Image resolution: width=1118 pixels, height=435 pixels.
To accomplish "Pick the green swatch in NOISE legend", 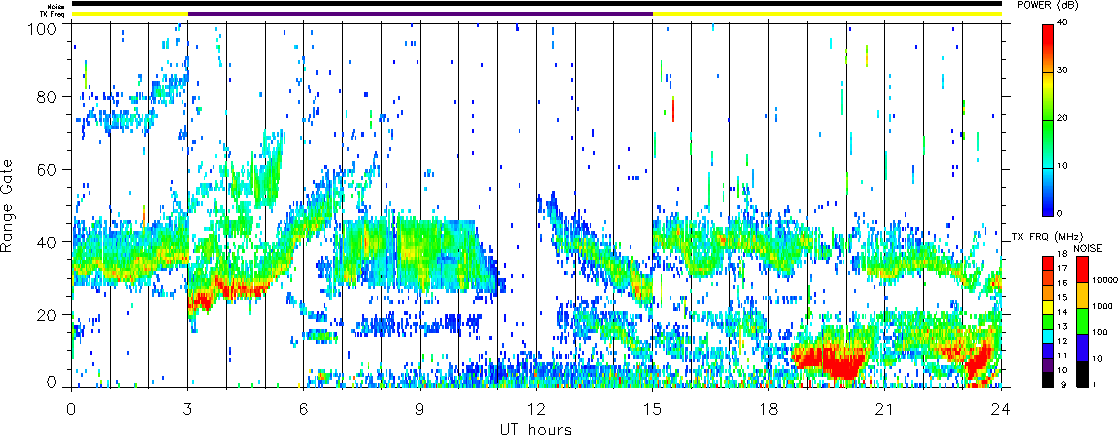I will click(1082, 321).
